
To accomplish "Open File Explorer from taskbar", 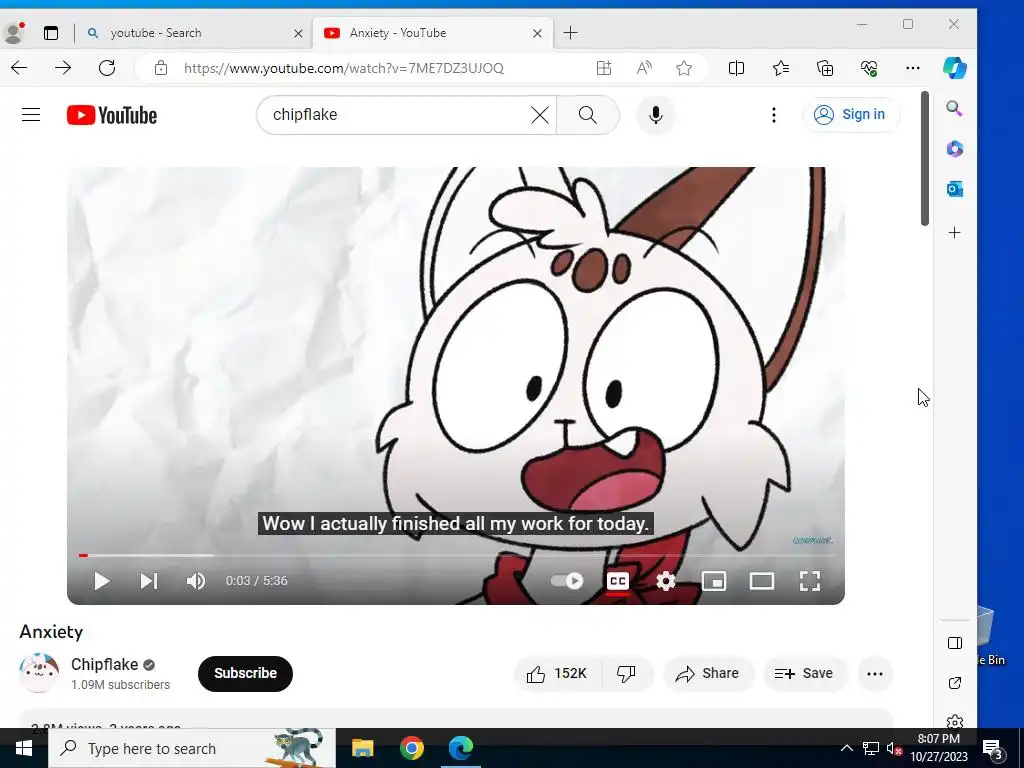I will coord(362,748).
